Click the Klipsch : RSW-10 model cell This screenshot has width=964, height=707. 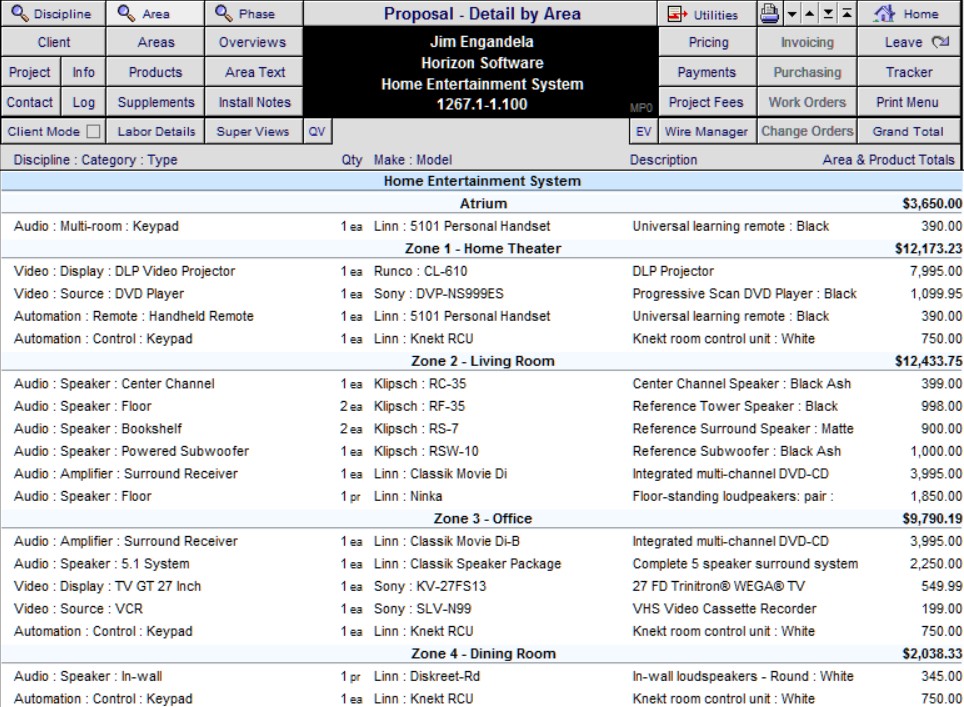pos(426,451)
